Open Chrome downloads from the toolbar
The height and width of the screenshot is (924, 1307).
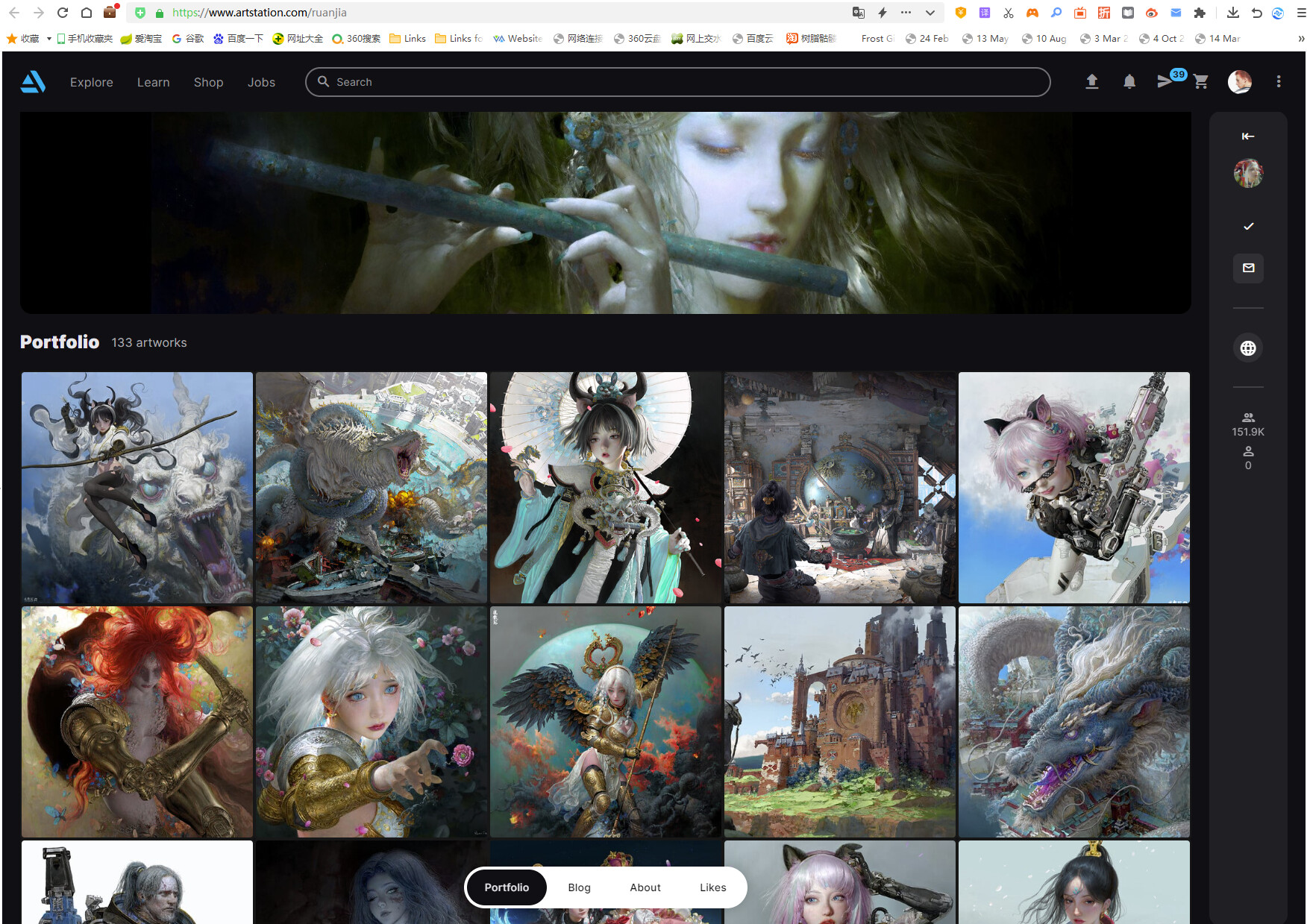1233,13
